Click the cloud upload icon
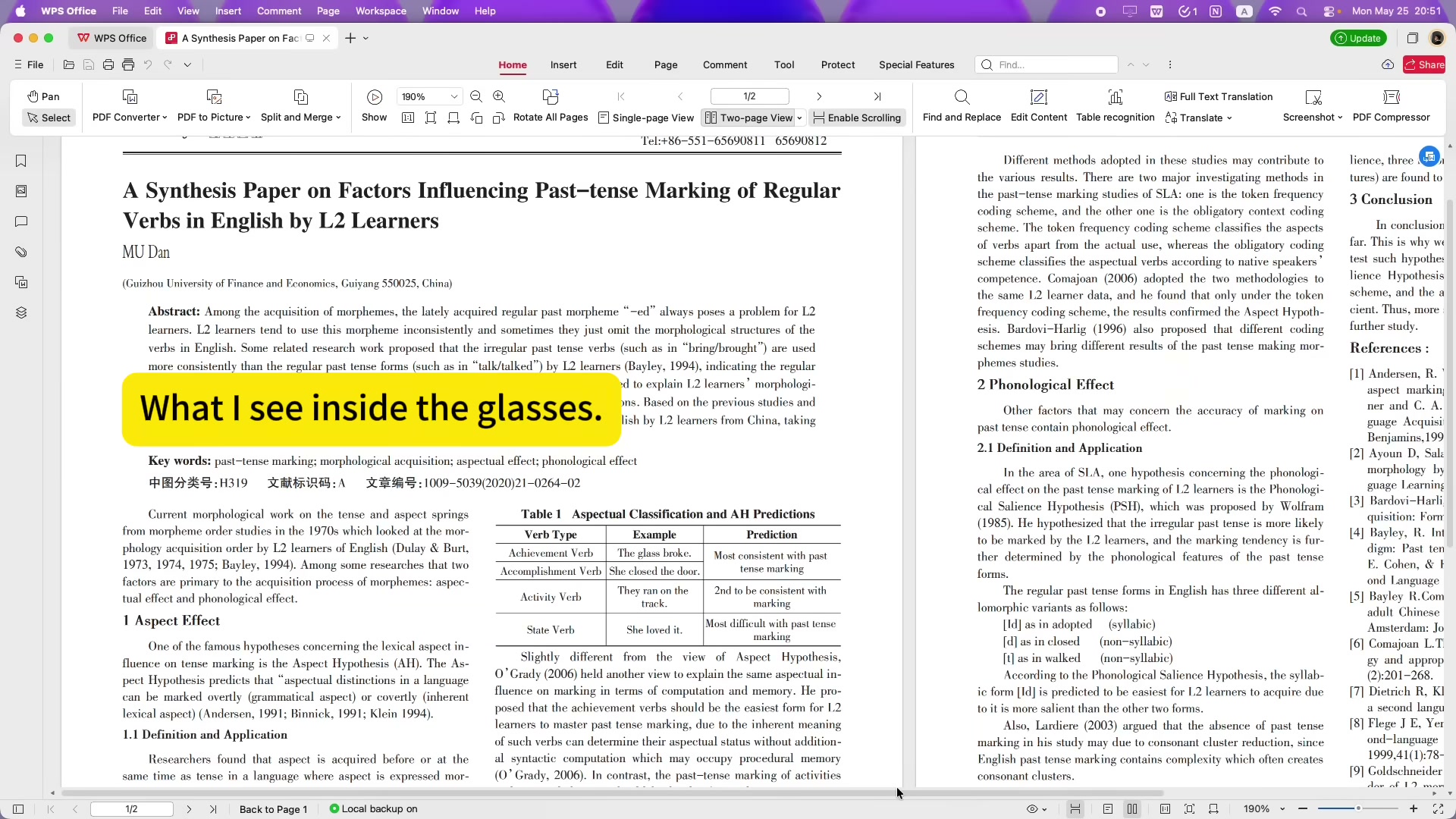 point(1388,65)
